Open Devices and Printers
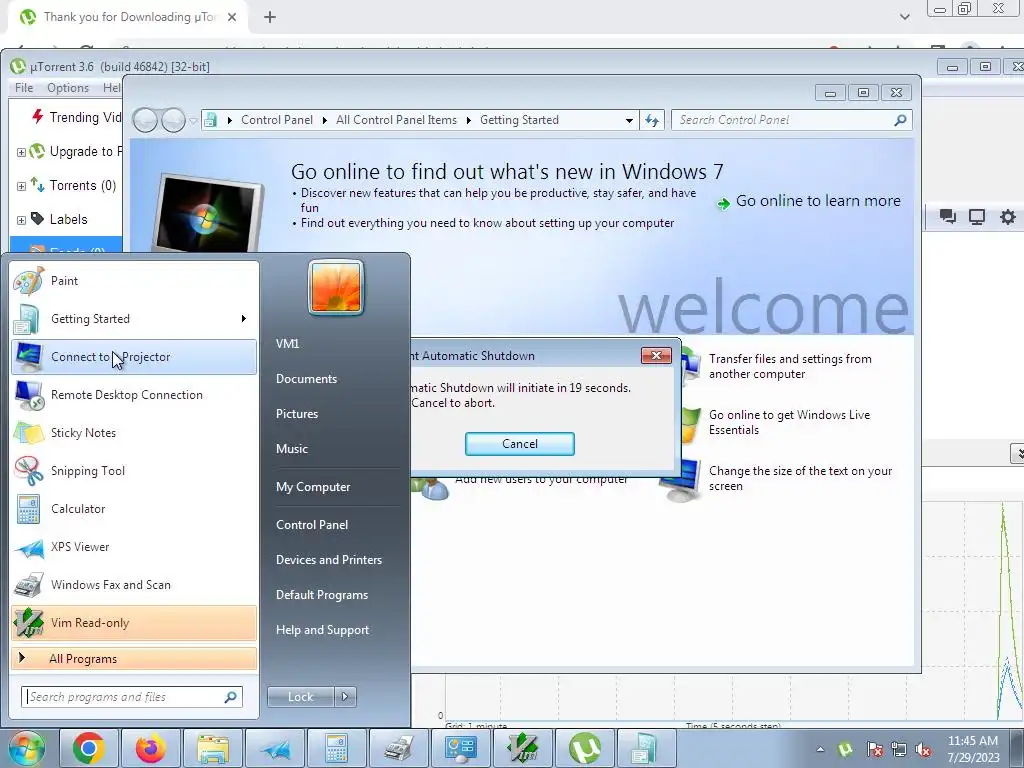 click(x=328, y=560)
